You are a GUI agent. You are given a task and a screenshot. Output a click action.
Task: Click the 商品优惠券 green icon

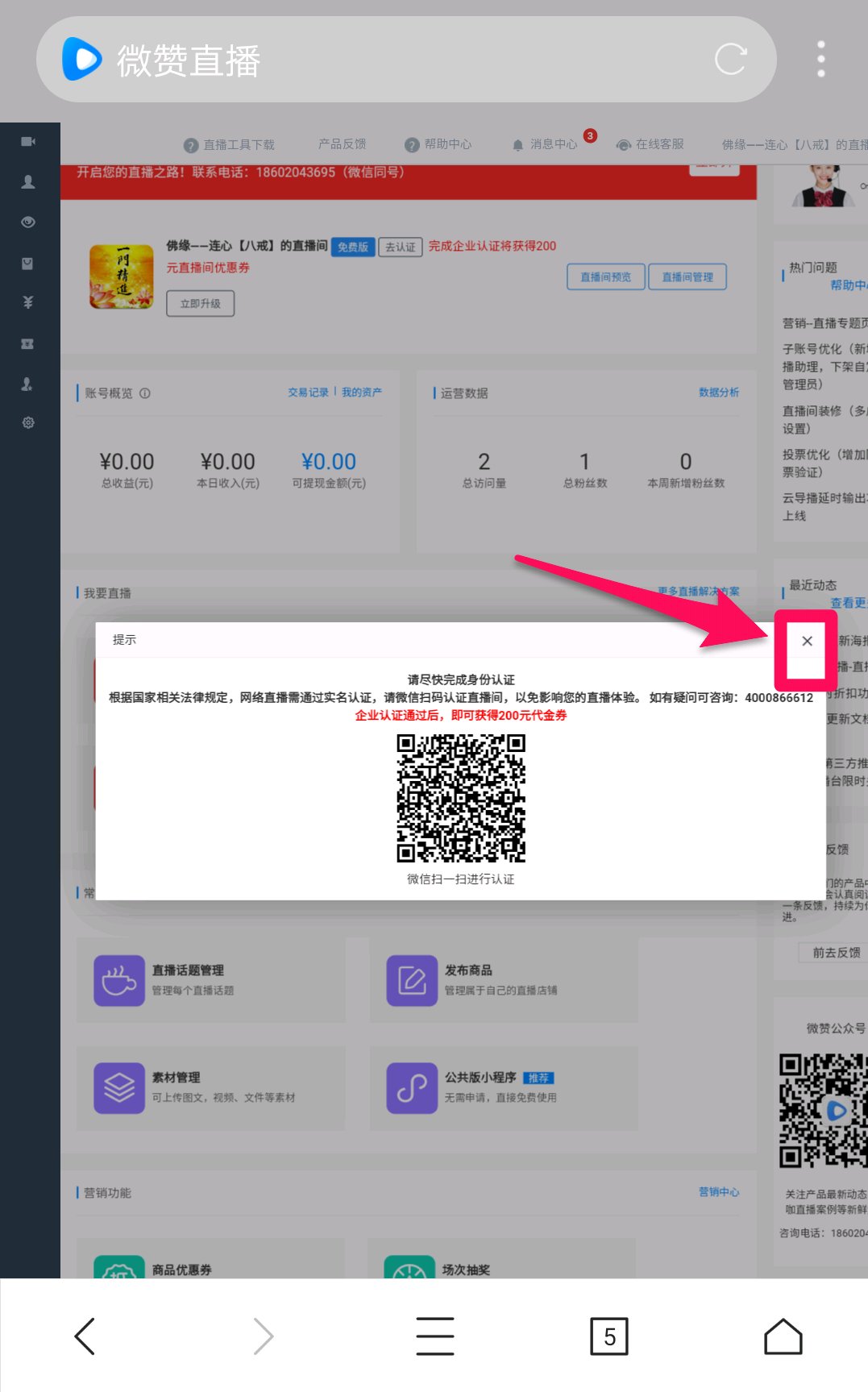pyautogui.click(x=119, y=1267)
